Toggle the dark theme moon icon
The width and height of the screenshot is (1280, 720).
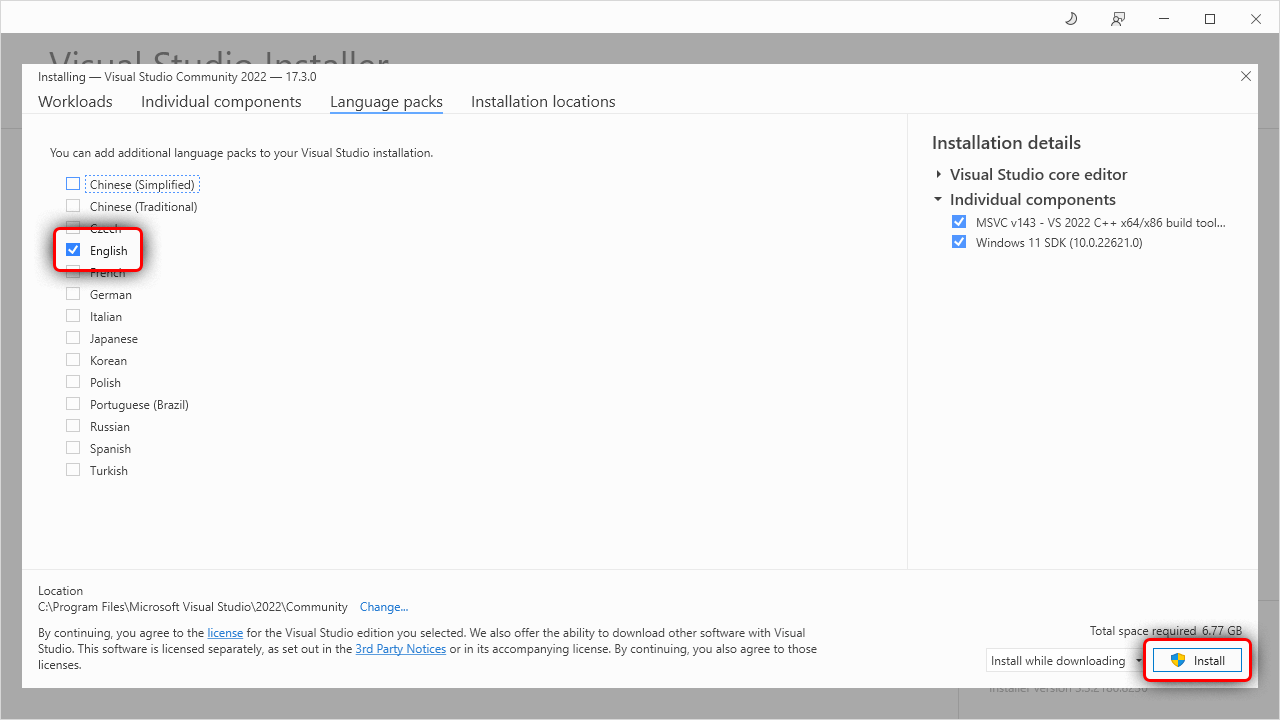pos(1071,19)
